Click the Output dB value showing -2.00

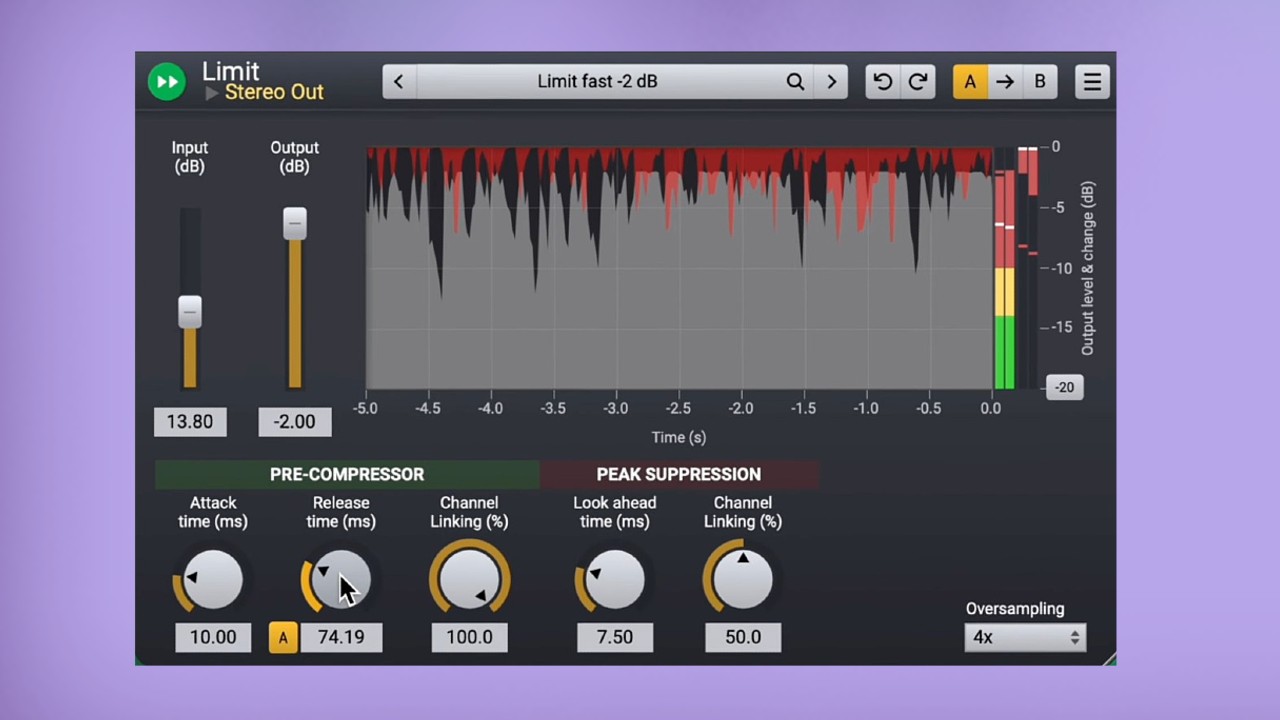pyautogui.click(x=294, y=421)
